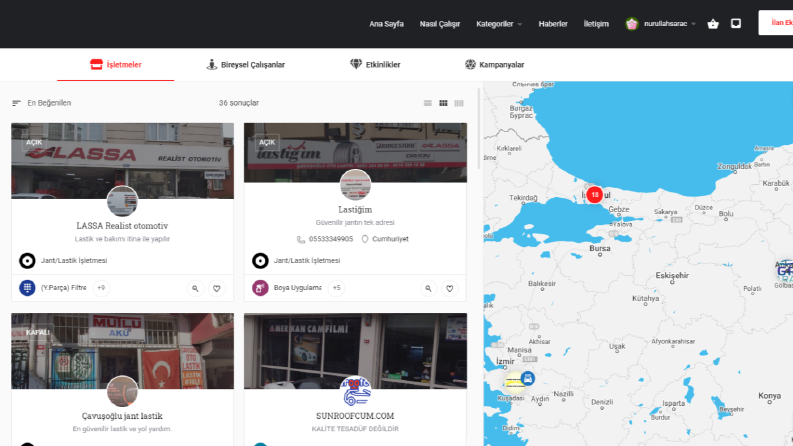Image resolution: width=793 pixels, height=446 pixels.
Task: Click the red 18 cluster marker on map
Action: coord(595,195)
